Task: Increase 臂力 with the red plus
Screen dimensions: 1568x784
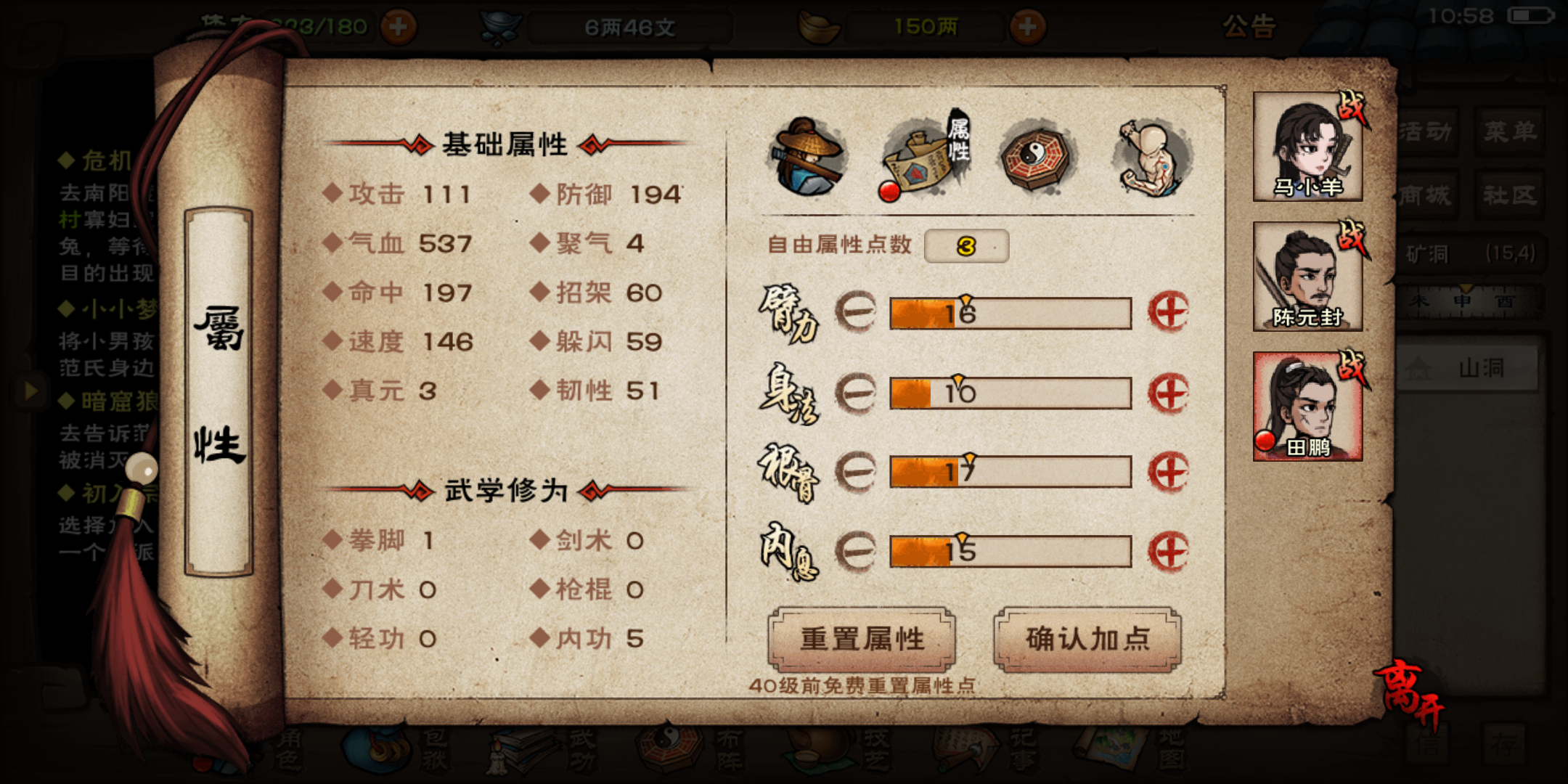Action: tap(1167, 312)
